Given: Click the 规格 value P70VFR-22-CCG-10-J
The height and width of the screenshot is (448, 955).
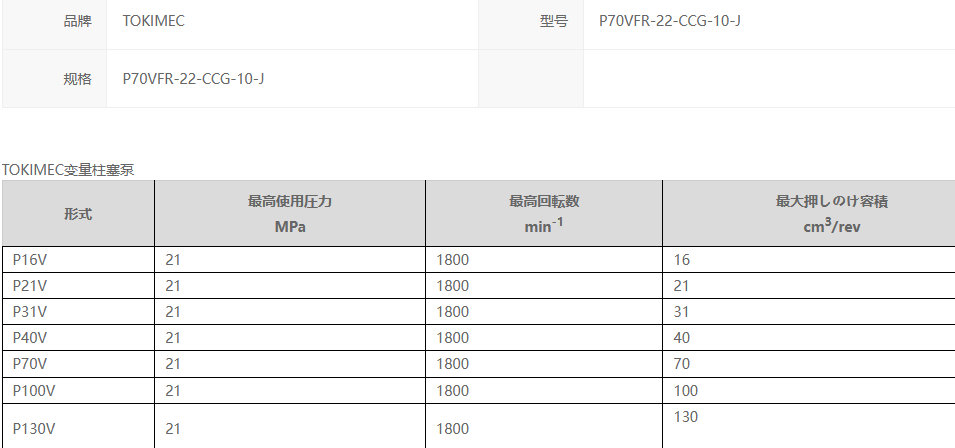Looking at the screenshot, I should click(193, 78).
